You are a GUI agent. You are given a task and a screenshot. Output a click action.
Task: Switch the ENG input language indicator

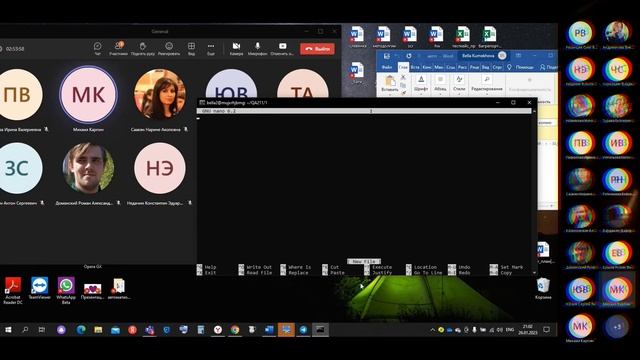tap(510, 329)
